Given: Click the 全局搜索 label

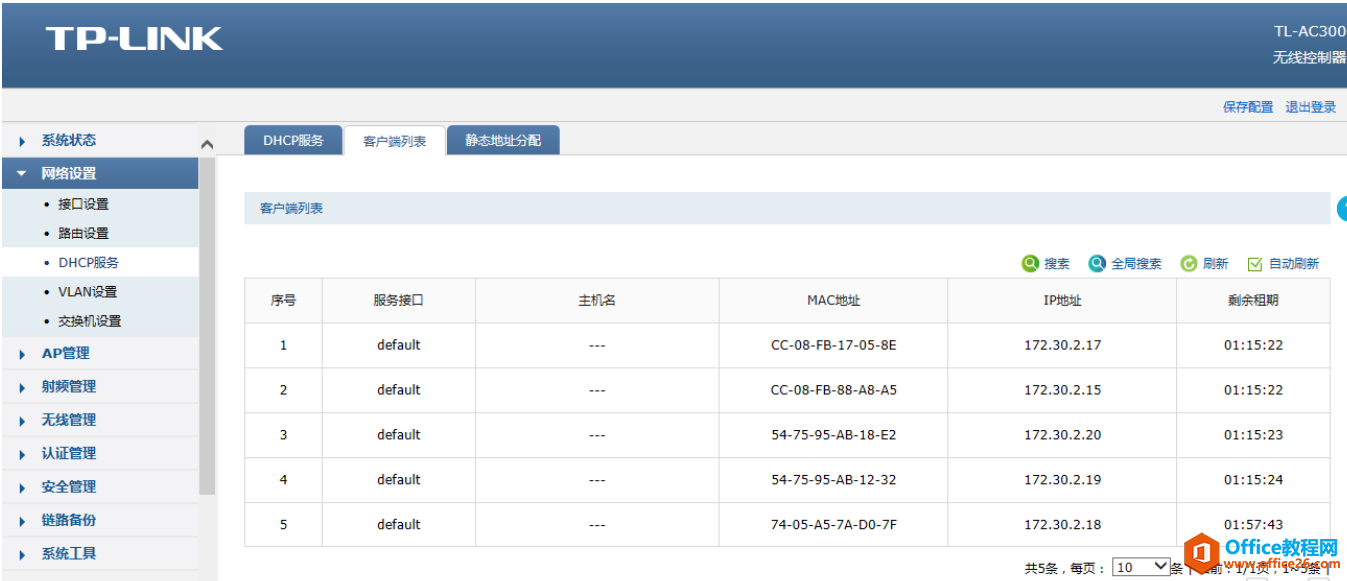Looking at the screenshot, I should [1136, 264].
